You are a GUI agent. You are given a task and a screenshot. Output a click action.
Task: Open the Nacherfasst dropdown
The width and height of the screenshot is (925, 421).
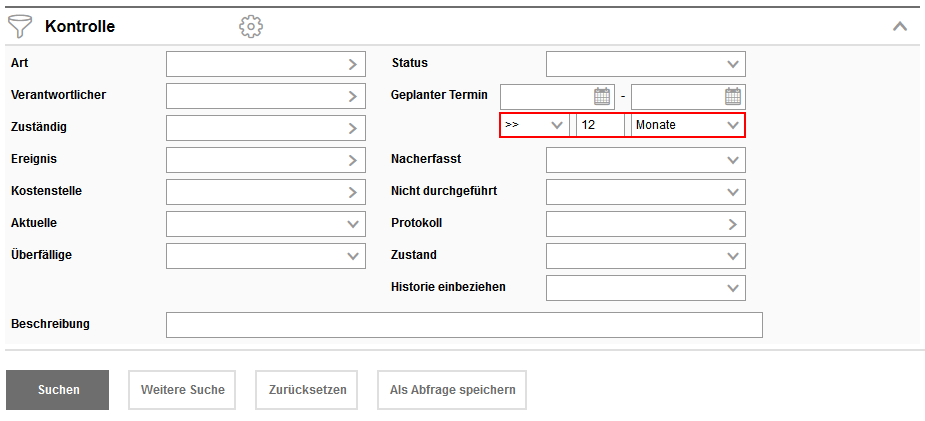(x=733, y=160)
